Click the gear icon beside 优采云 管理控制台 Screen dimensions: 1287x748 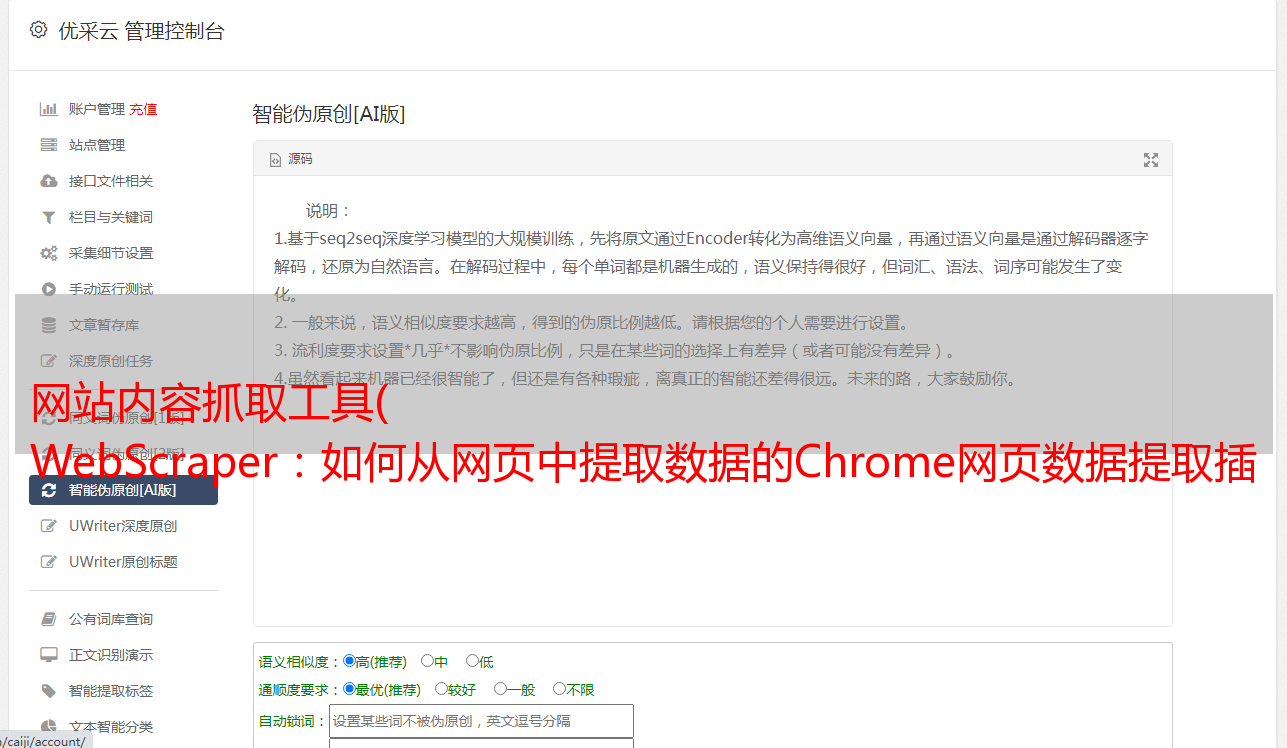(38, 30)
